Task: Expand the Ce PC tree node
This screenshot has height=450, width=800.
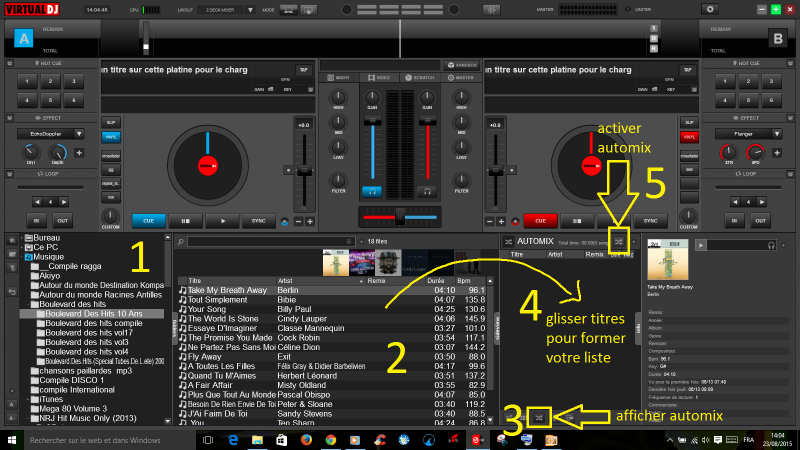Action: (22, 247)
